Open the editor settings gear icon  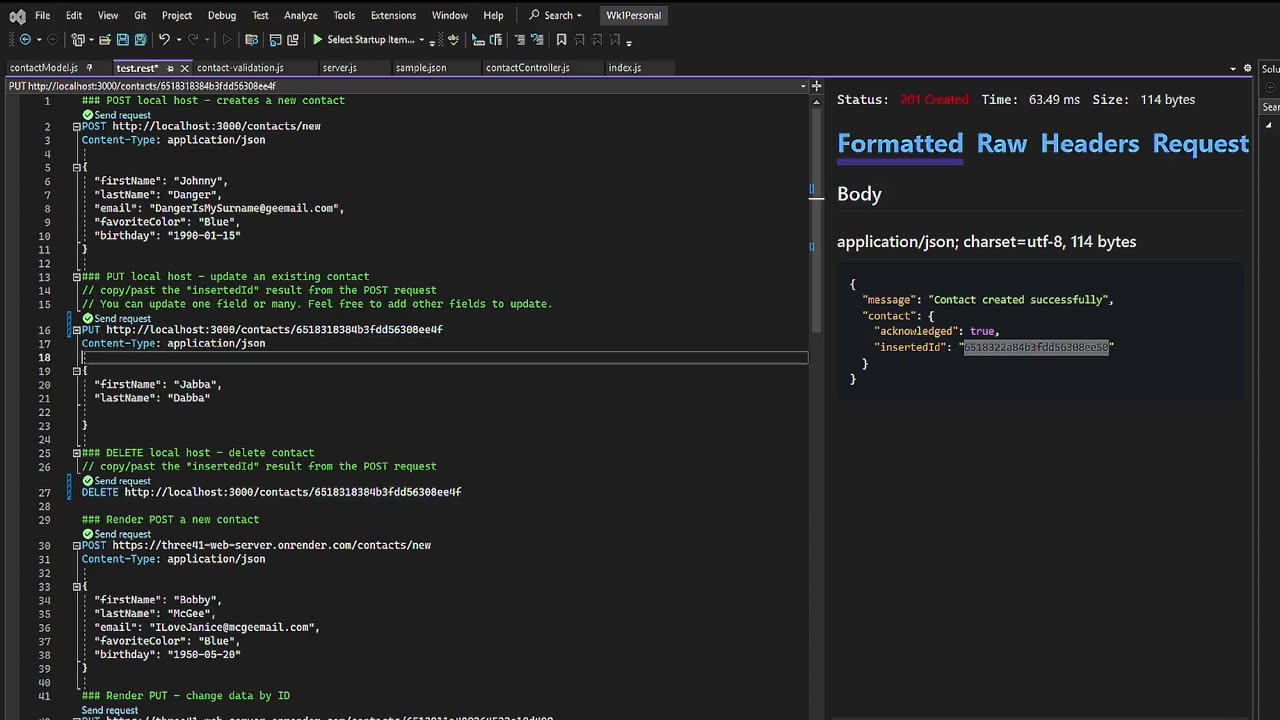coord(1247,68)
